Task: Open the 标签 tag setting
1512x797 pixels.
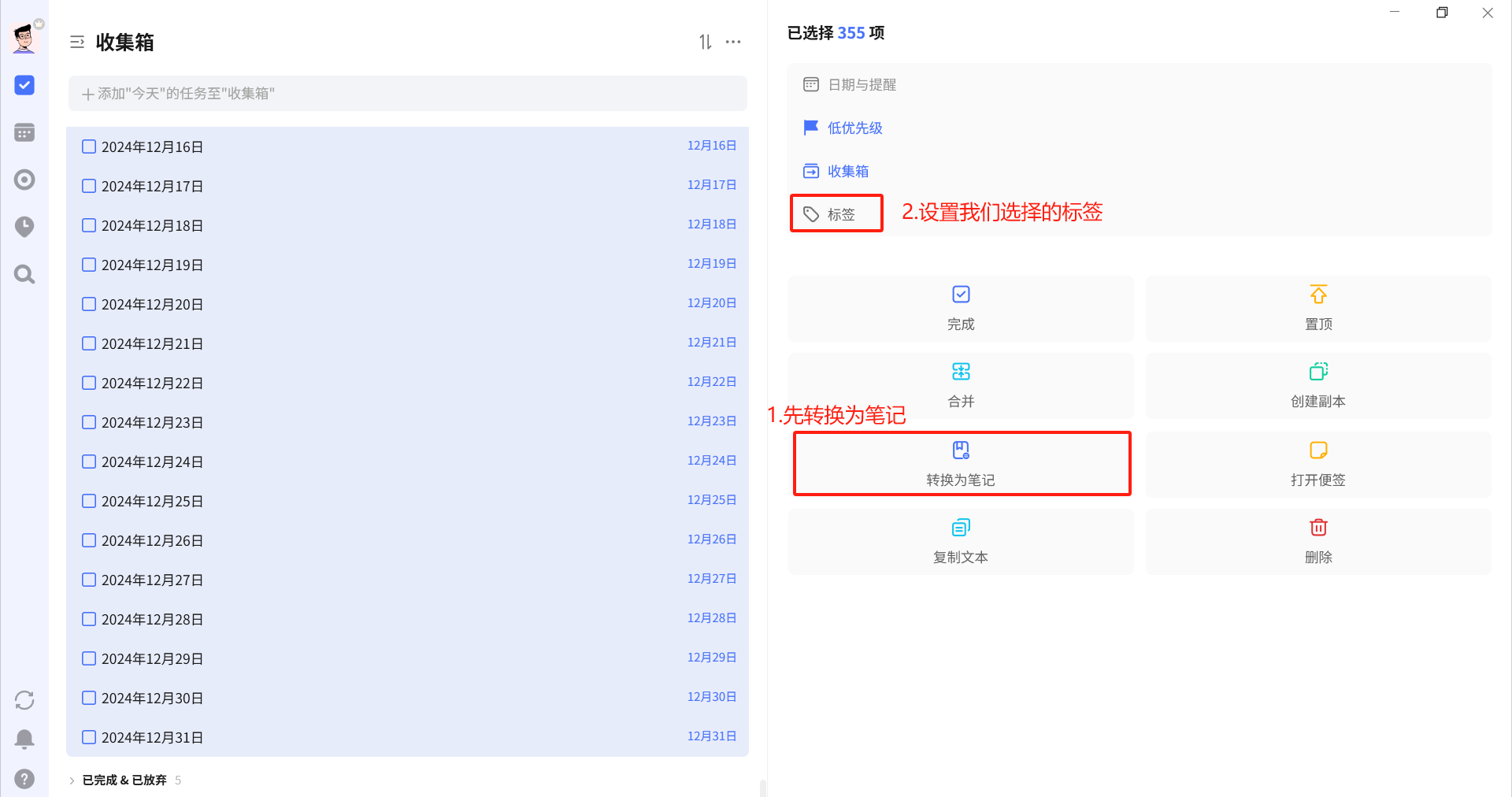Action: click(836, 213)
